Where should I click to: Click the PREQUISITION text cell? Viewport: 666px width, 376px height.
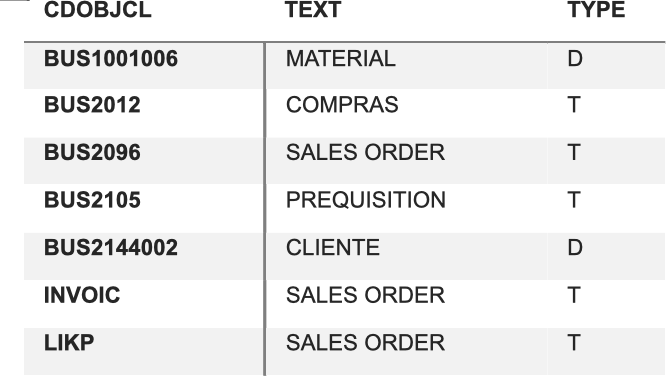(x=366, y=200)
